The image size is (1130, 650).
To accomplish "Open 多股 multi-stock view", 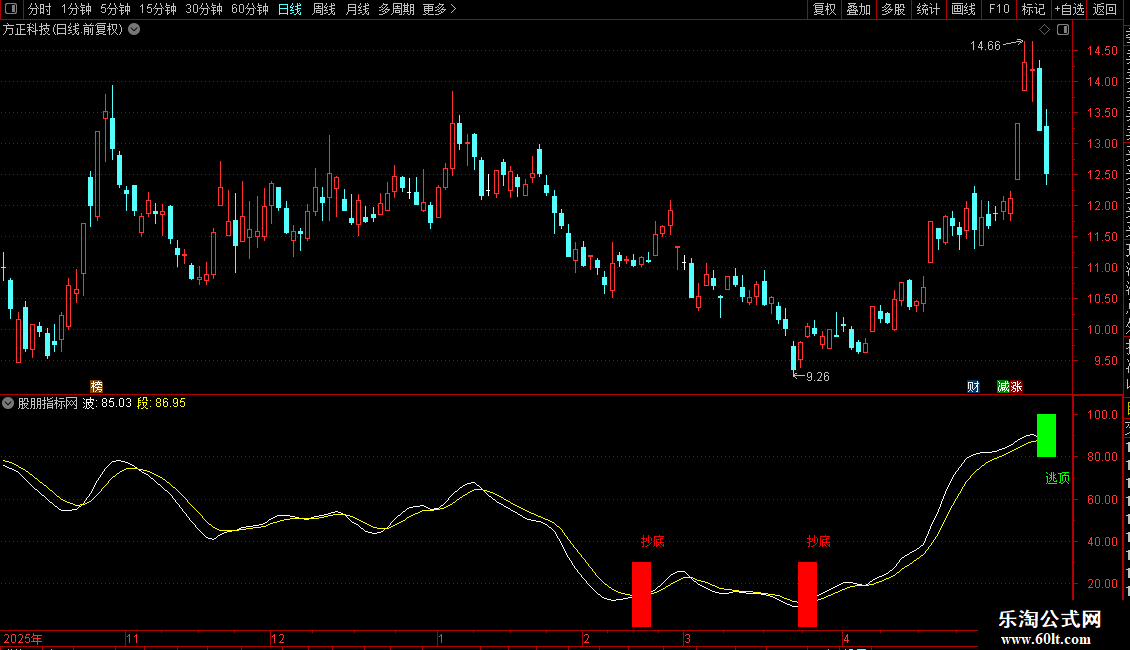I will tap(894, 9).
